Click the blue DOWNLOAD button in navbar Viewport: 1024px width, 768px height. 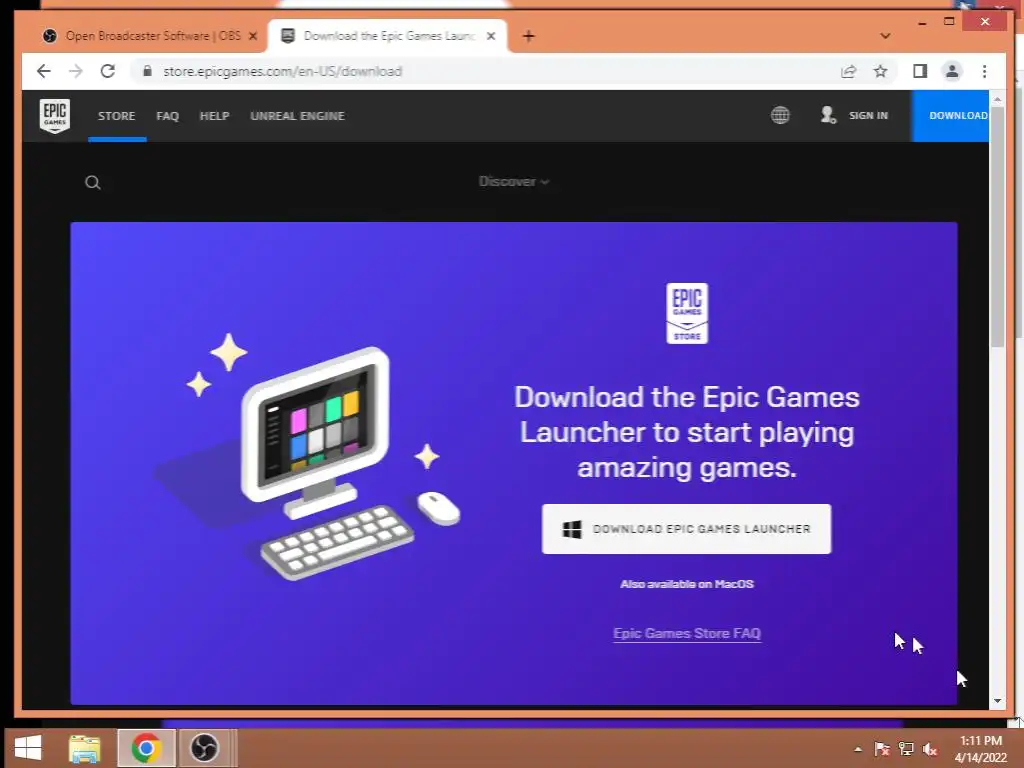coord(950,116)
